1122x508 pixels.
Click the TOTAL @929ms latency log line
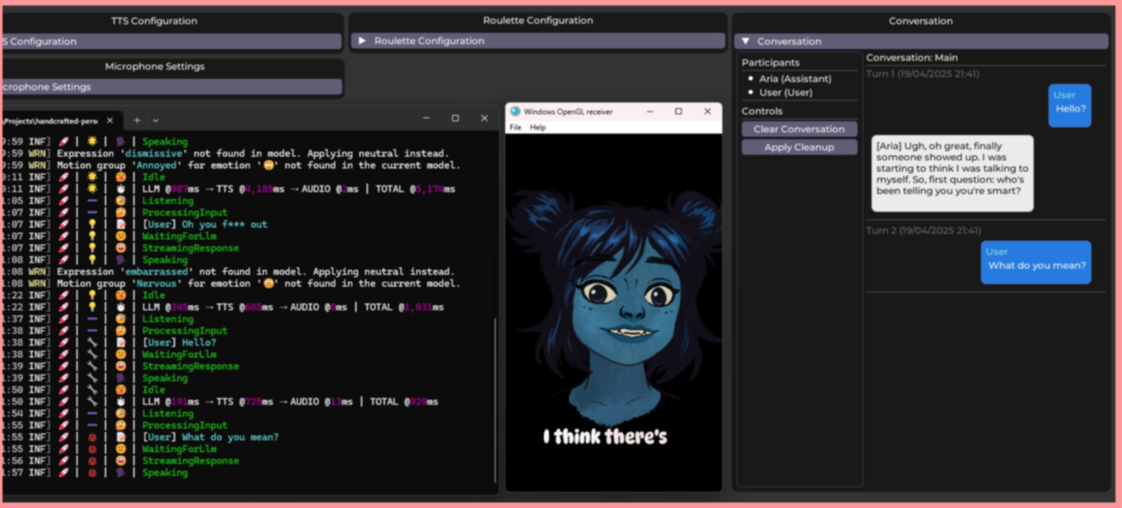click(219, 402)
